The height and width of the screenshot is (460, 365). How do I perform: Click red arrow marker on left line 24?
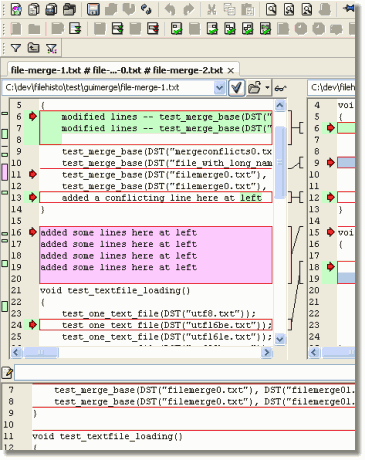pos(32,324)
